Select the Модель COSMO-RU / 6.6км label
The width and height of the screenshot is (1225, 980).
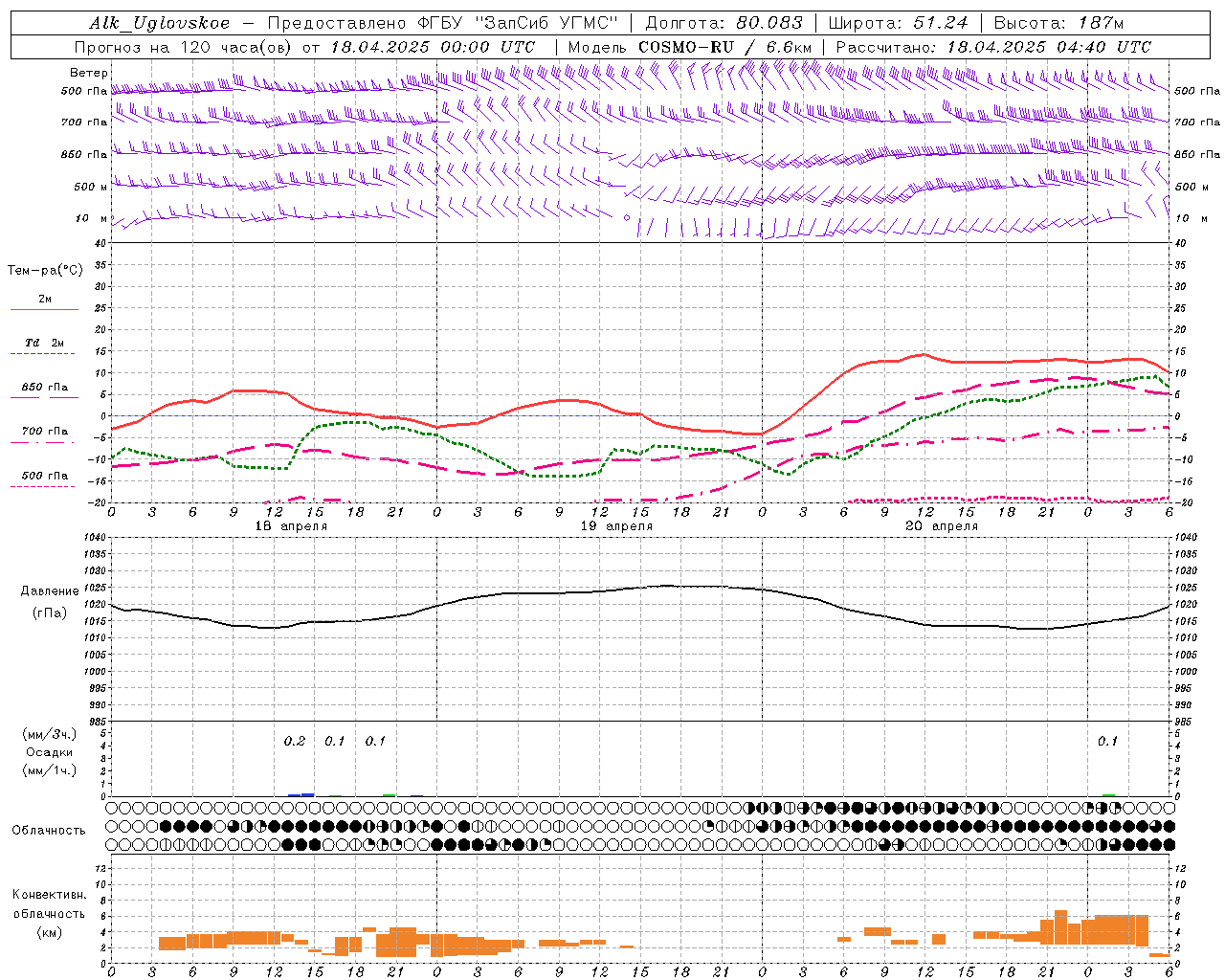tap(690, 47)
